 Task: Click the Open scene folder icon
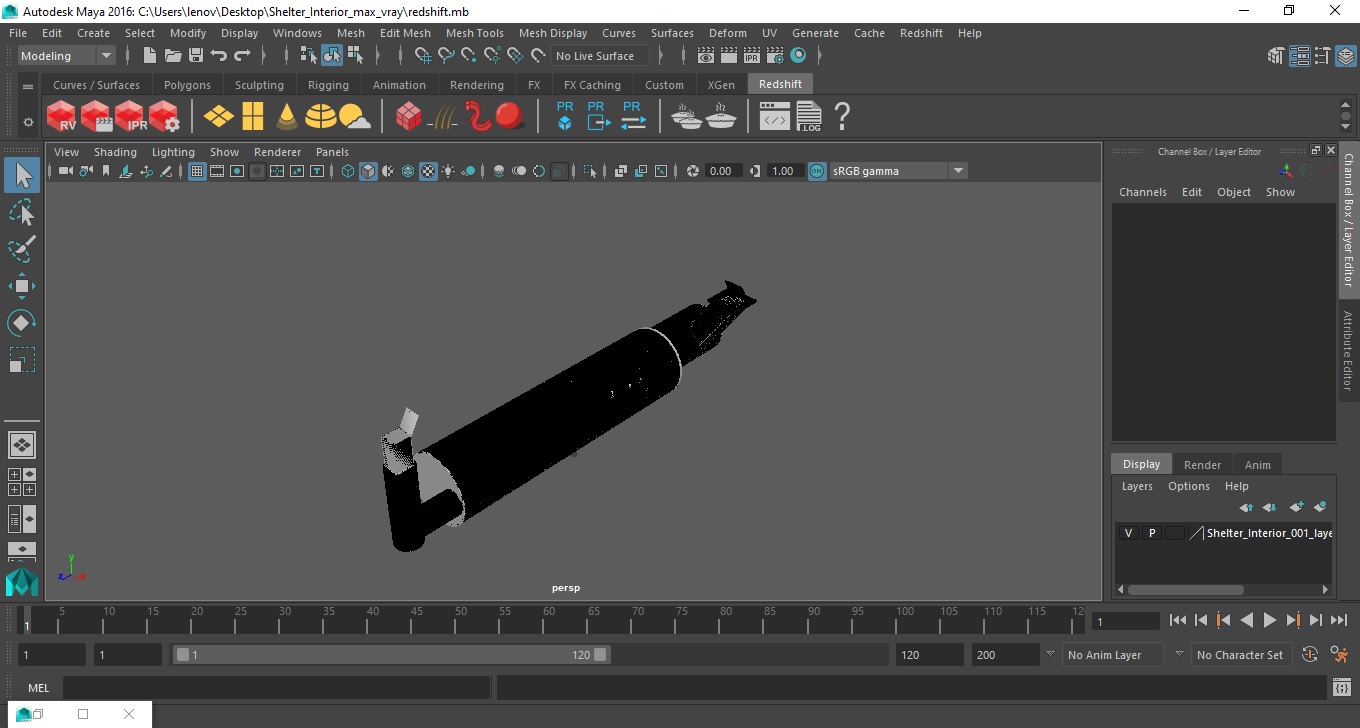(x=173, y=56)
